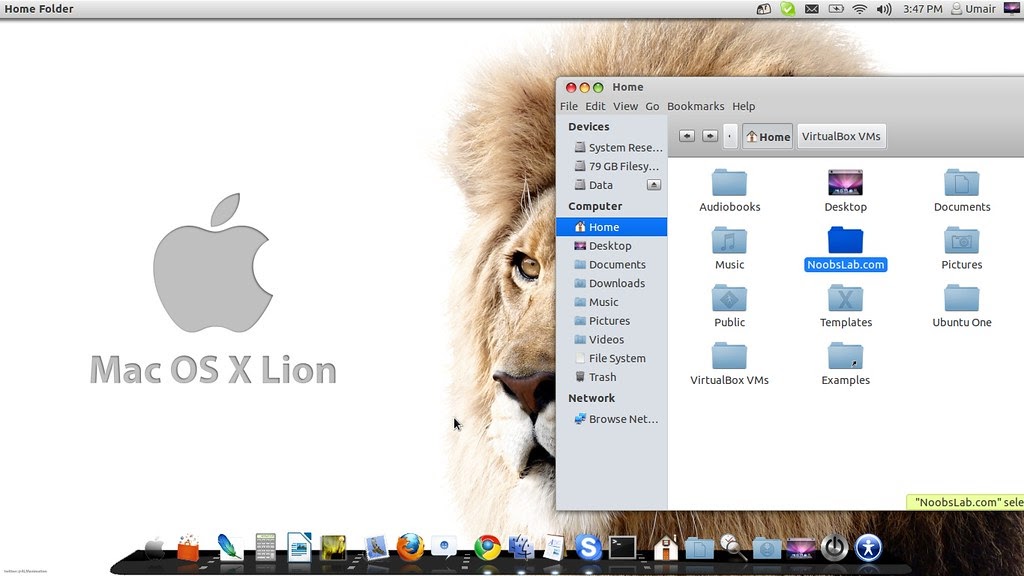This screenshot has width=1024, height=576.
Task: Eject the Data drive
Action: [x=654, y=185]
